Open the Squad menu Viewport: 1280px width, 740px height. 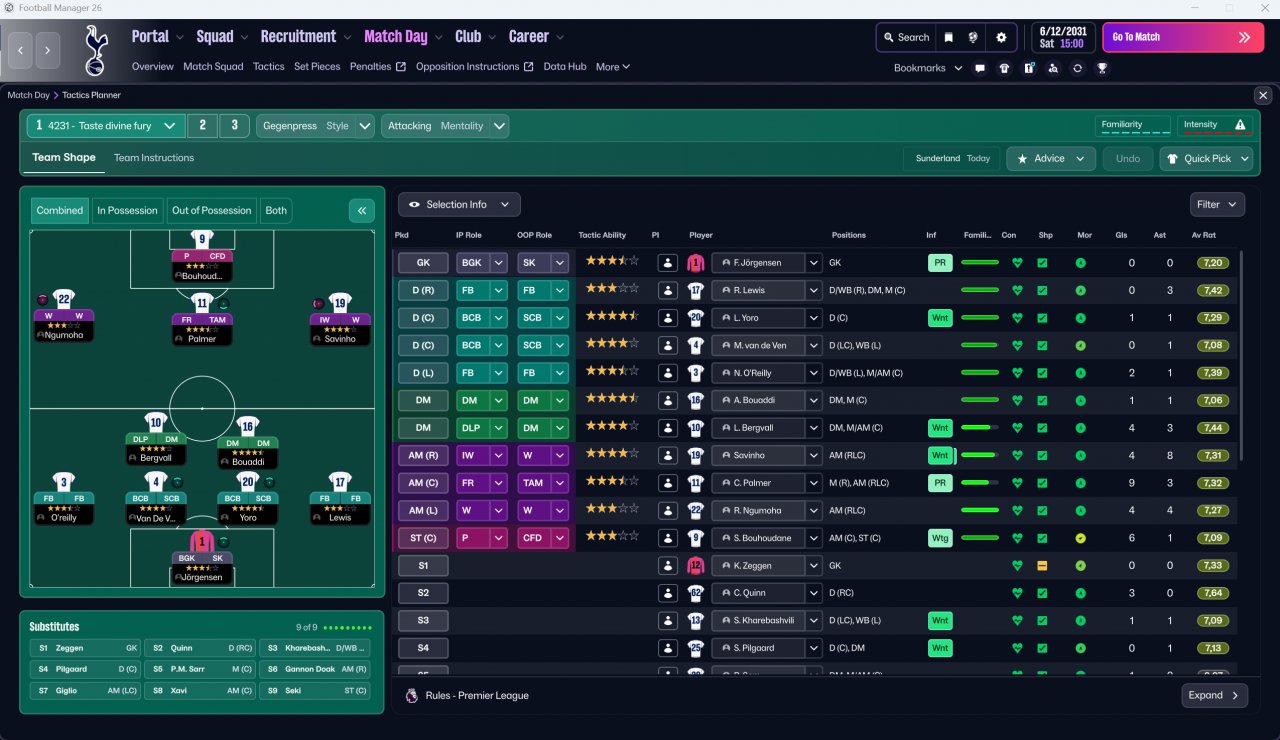tap(222, 37)
